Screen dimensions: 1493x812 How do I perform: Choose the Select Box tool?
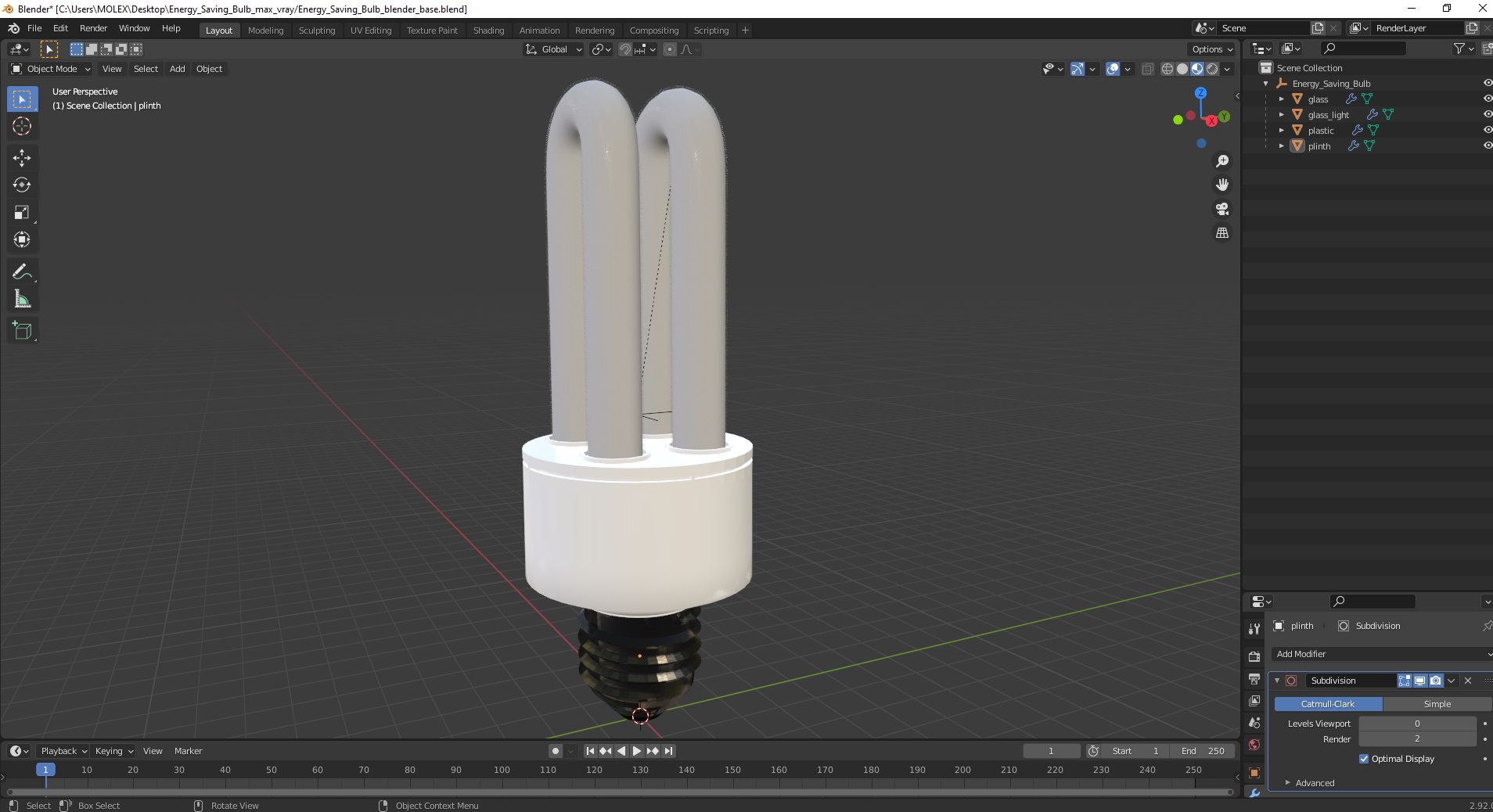click(22, 99)
